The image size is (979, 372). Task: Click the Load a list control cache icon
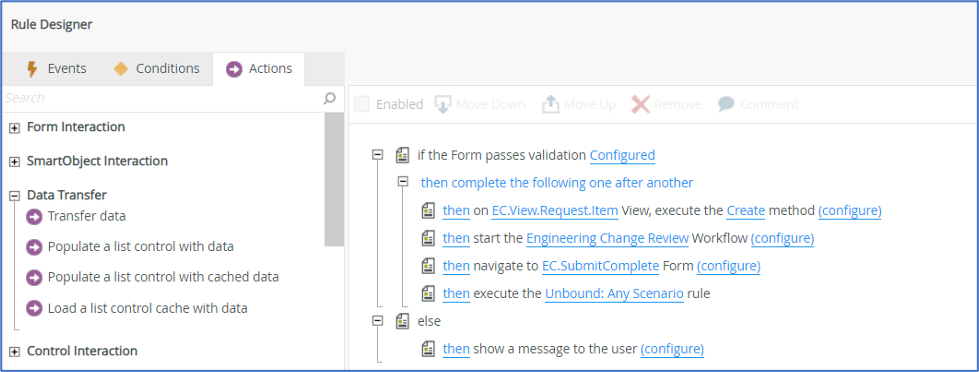pyautogui.click(x=34, y=308)
